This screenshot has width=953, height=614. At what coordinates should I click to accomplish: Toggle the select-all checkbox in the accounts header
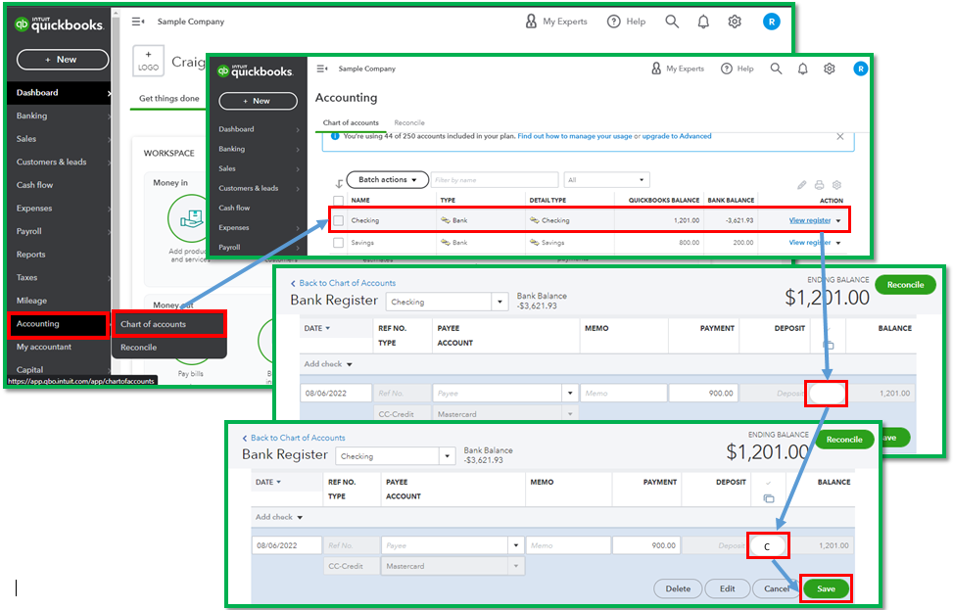click(338, 200)
